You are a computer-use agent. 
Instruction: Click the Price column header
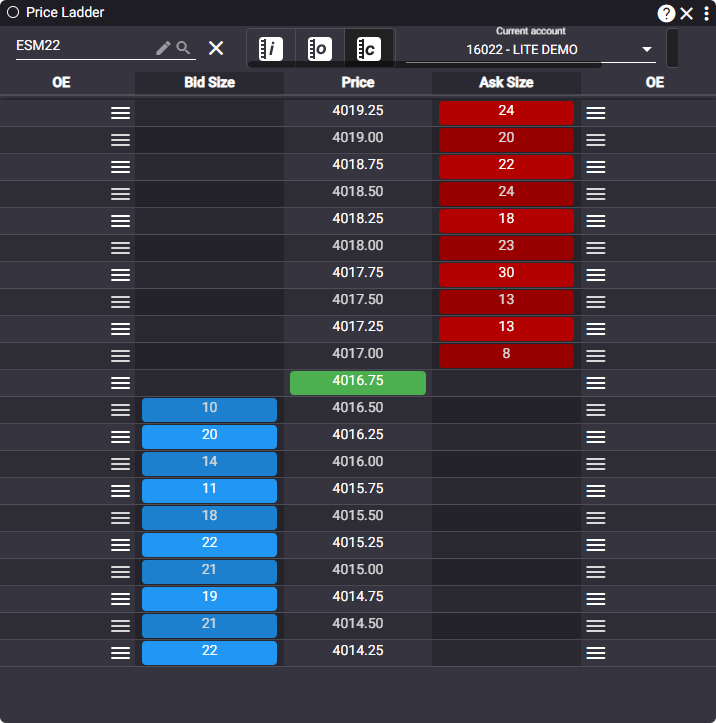point(358,83)
